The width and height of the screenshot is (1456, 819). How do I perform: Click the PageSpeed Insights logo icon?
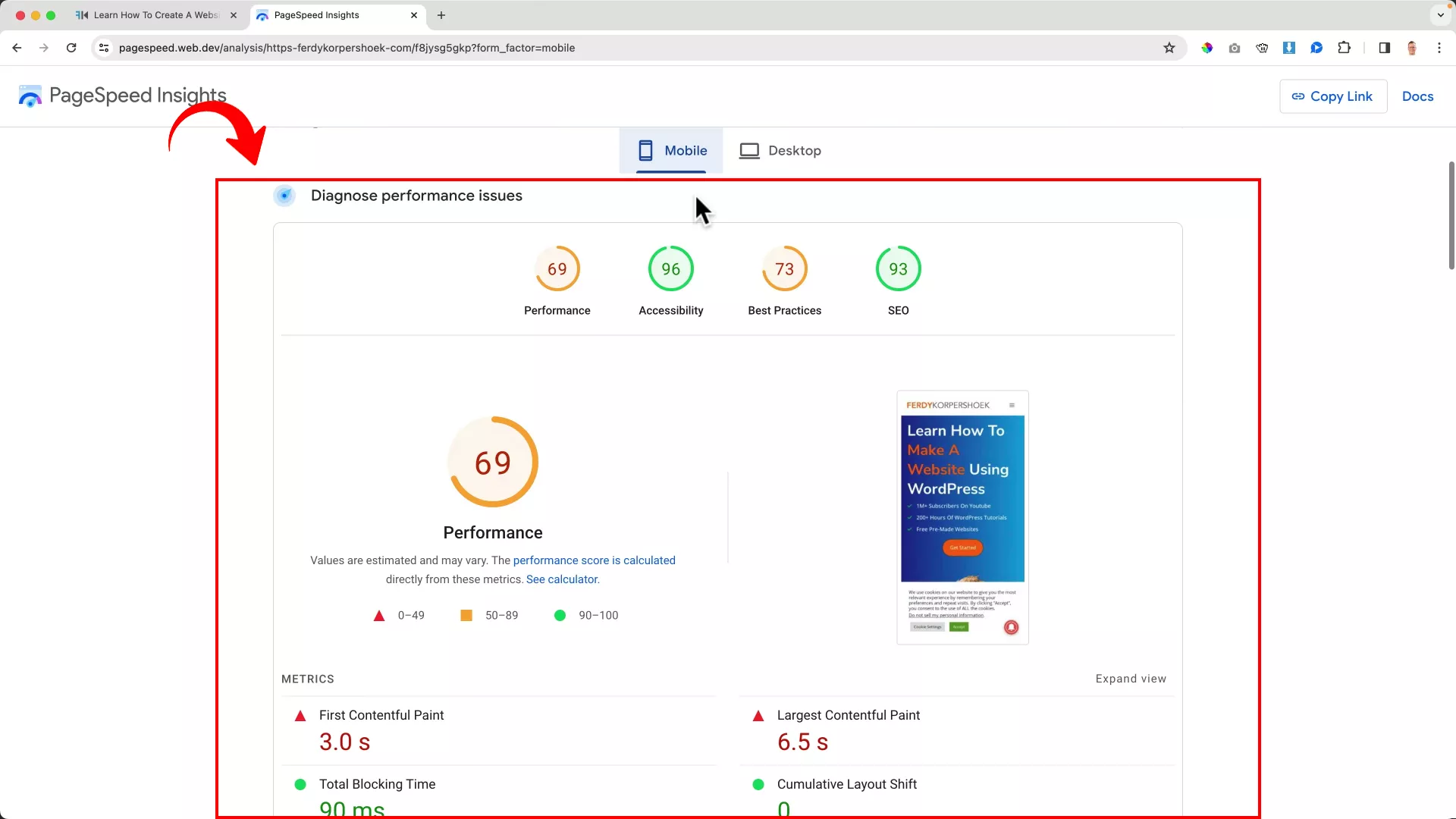point(30,96)
